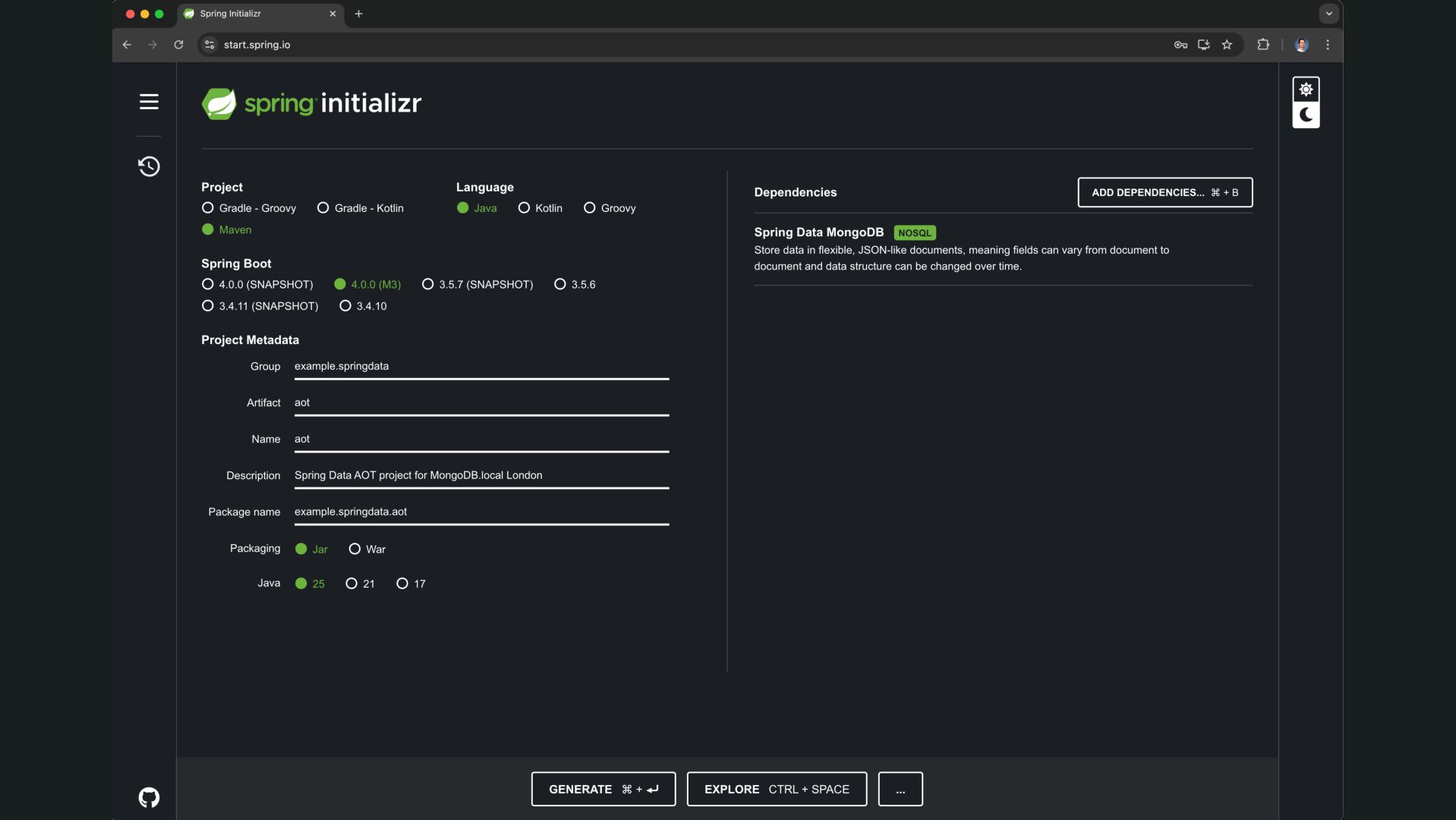Image resolution: width=1456 pixels, height=820 pixels.
Task: Choose Kotlin as the language
Action: click(524, 208)
